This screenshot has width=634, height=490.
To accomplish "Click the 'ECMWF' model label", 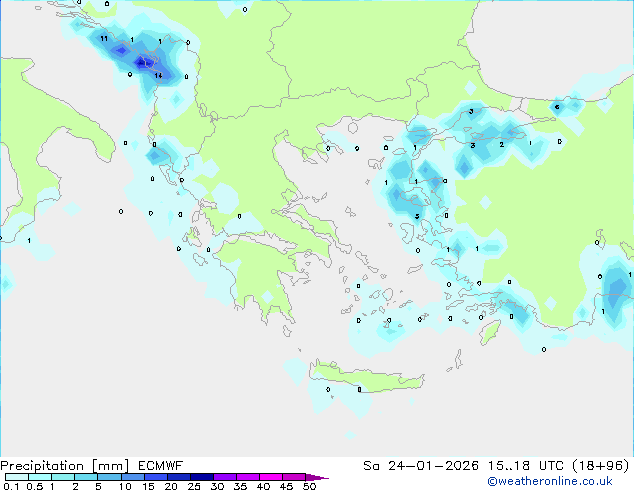I will click(161, 466).
